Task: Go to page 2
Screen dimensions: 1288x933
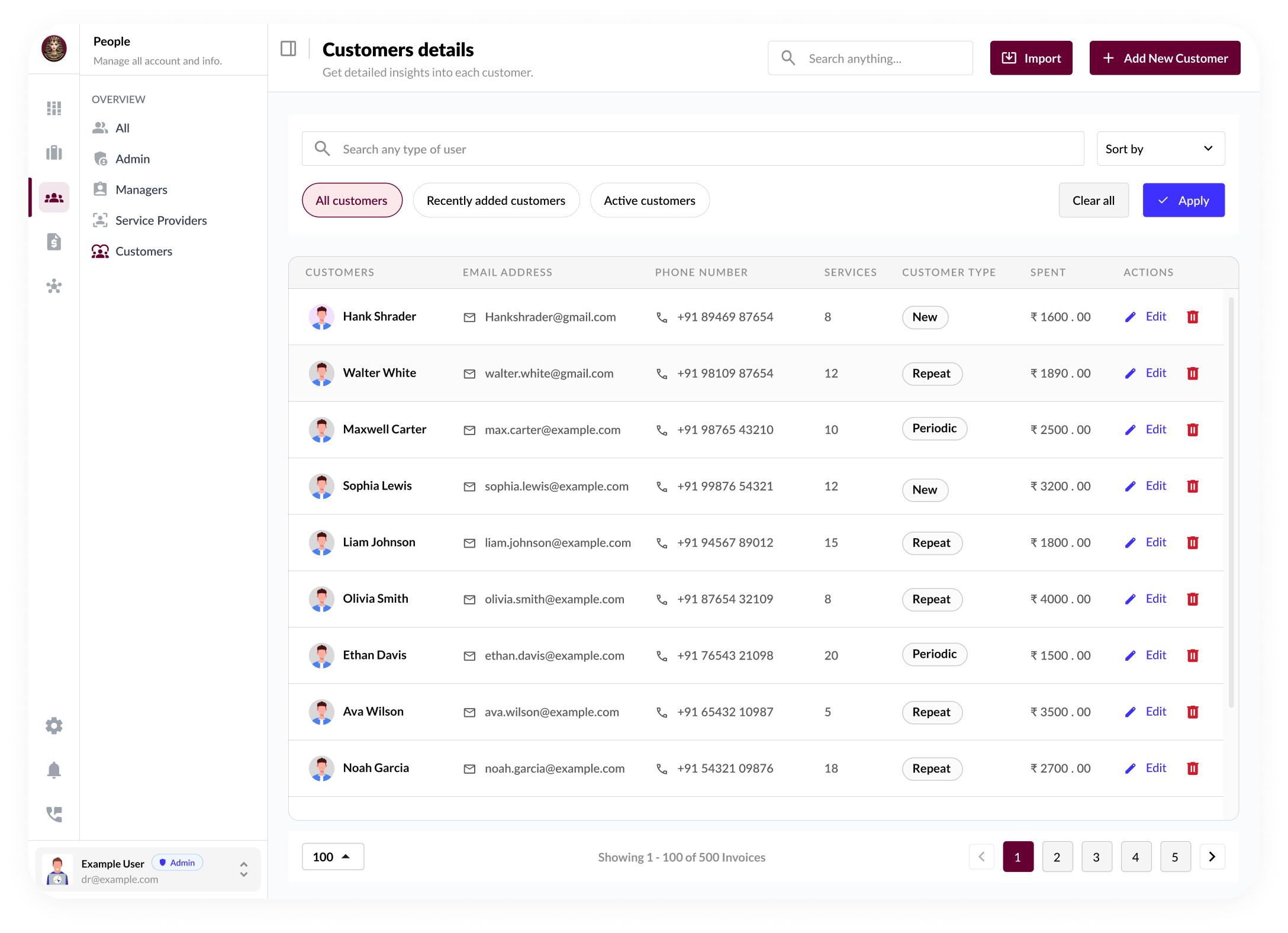Action: (1057, 857)
